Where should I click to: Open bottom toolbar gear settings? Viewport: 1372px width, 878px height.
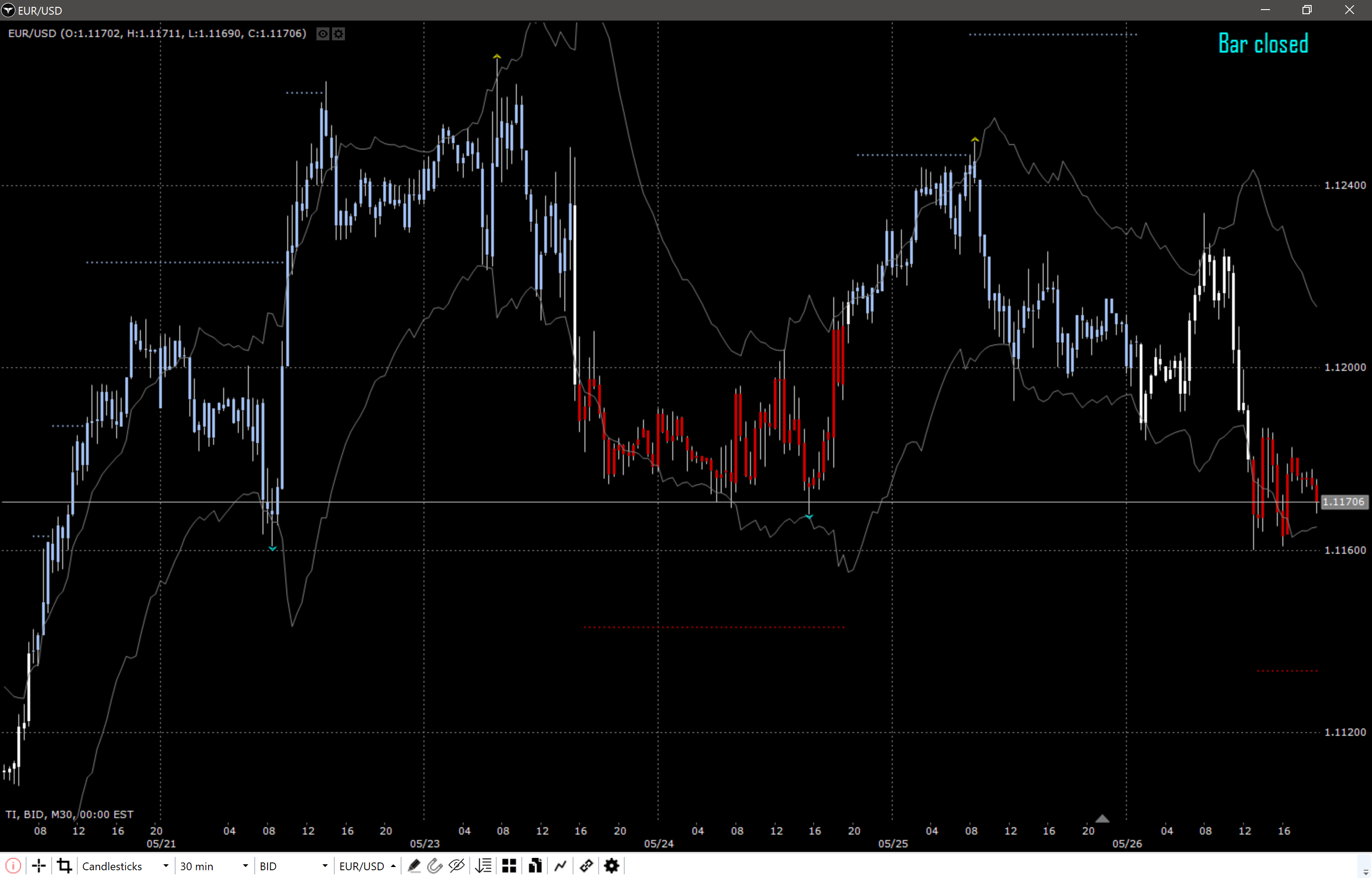[611, 866]
